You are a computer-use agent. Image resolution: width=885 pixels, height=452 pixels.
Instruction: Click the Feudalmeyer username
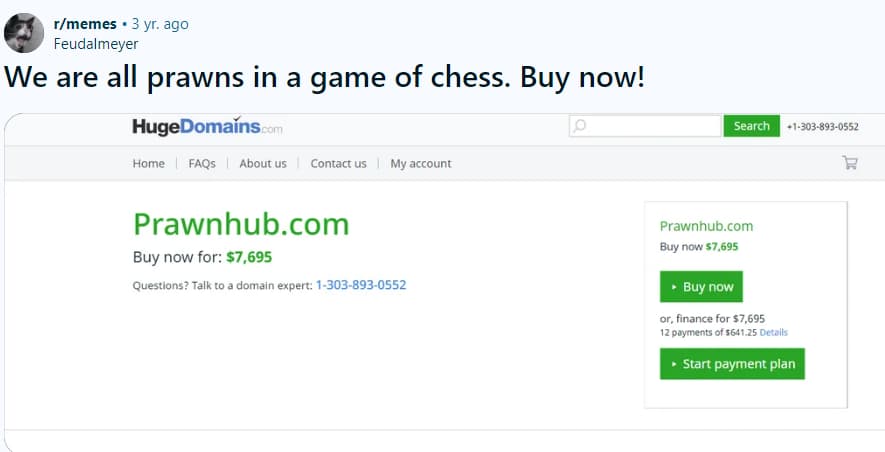tap(96, 44)
